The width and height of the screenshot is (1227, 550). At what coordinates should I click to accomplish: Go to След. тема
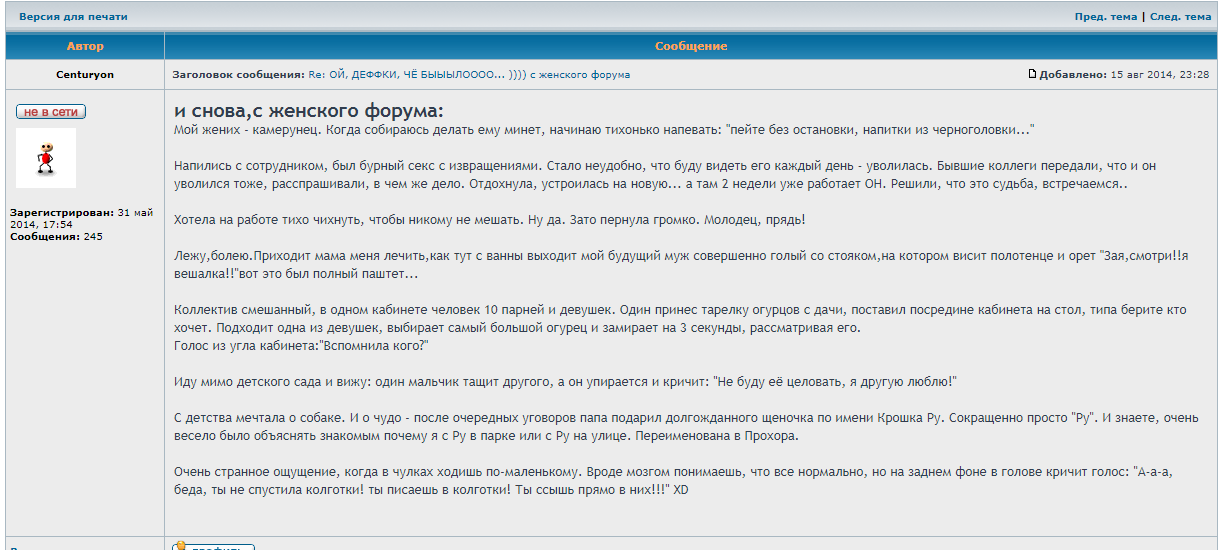[1180, 17]
